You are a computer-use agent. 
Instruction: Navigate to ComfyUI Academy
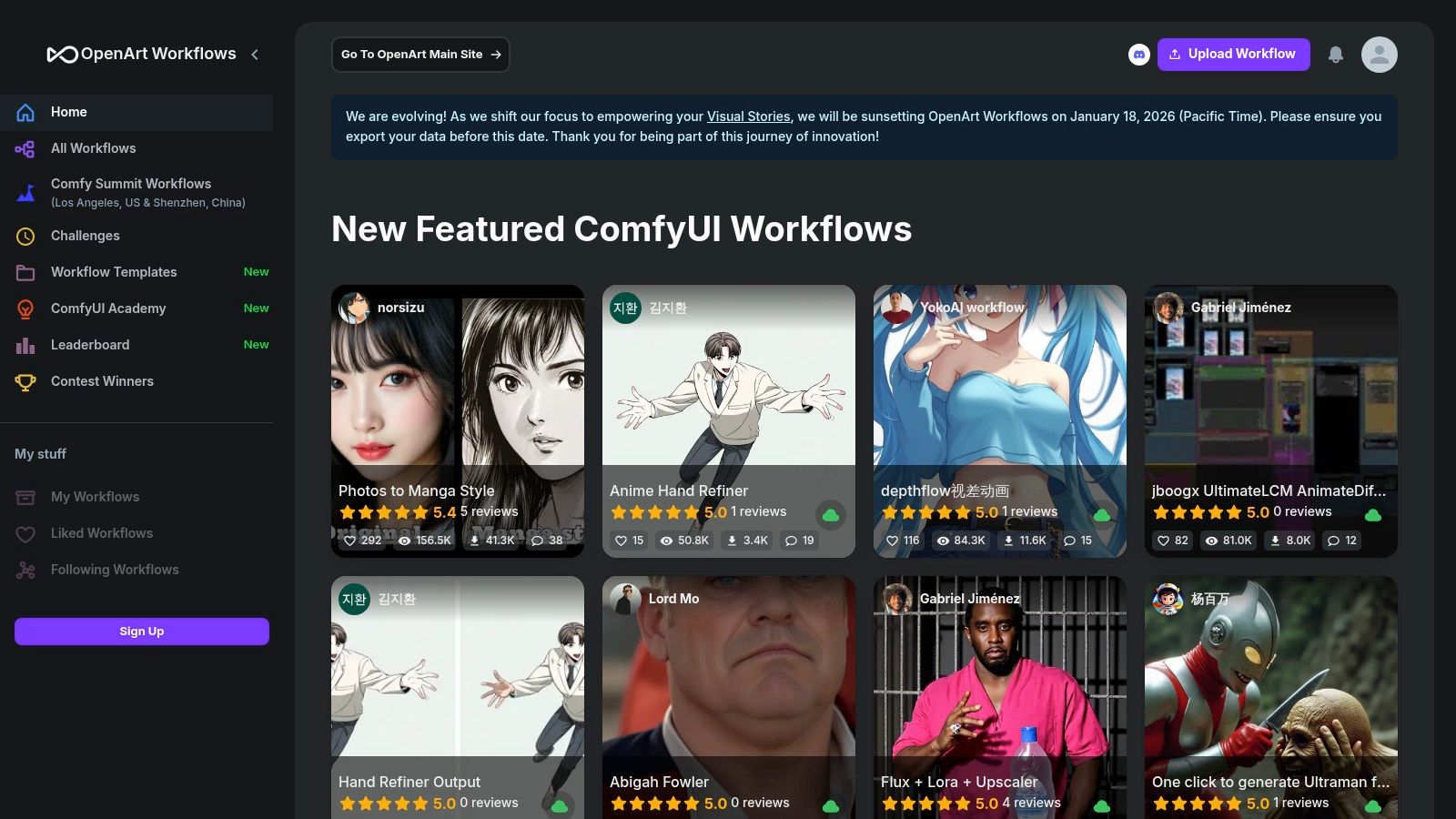coord(107,308)
